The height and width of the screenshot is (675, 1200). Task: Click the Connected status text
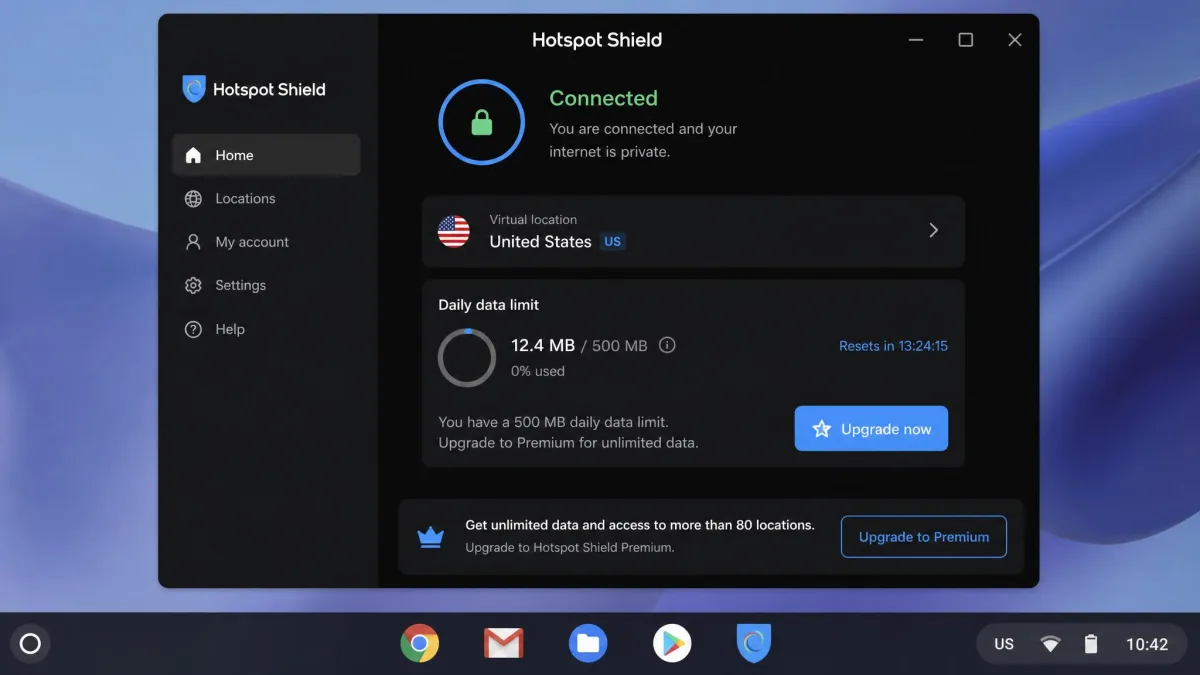click(604, 98)
